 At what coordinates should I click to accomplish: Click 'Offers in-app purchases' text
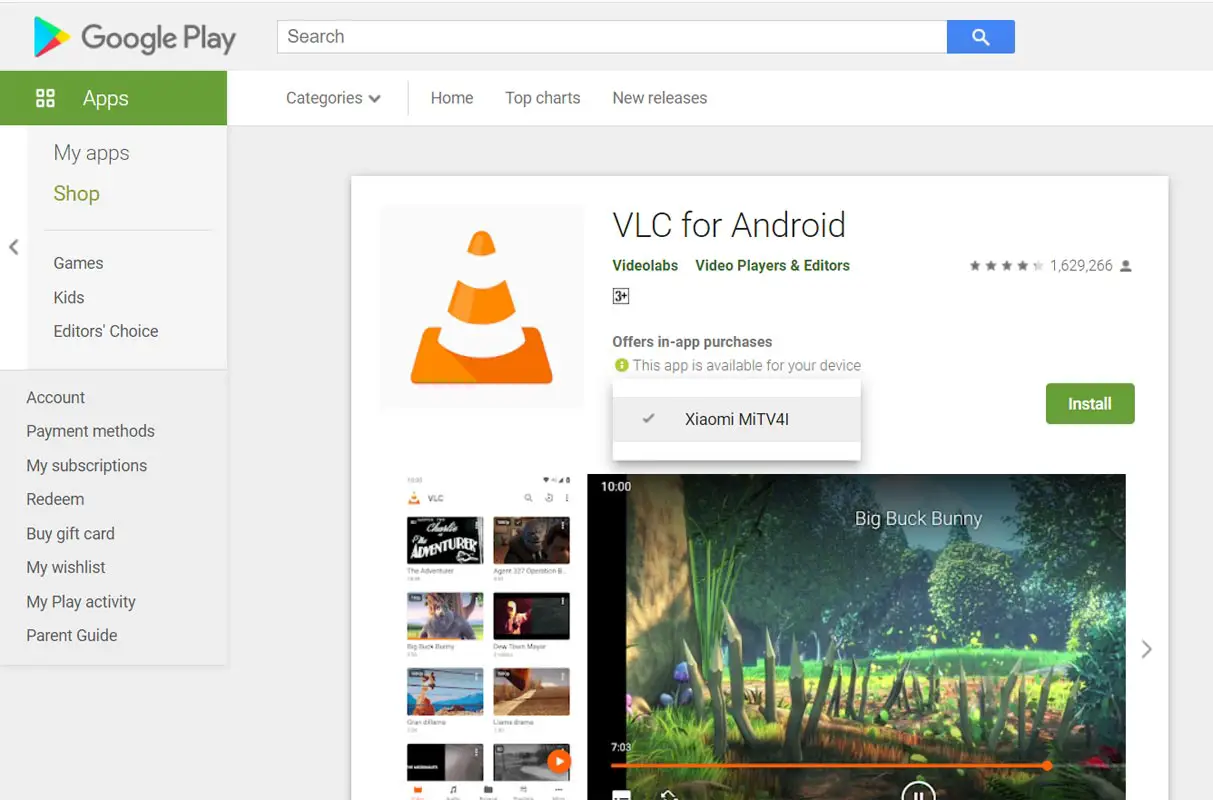[x=692, y=342]
